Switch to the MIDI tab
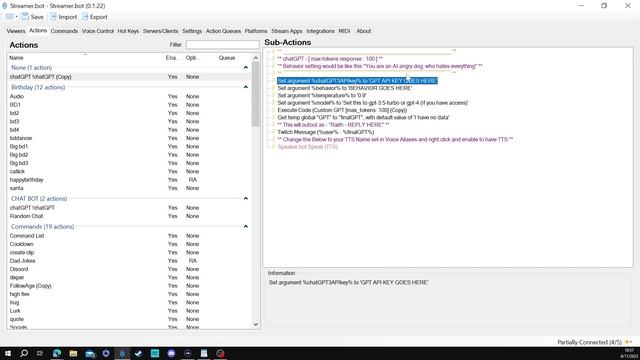The height and width of the screenshot is (360, 640). [344, 31]
